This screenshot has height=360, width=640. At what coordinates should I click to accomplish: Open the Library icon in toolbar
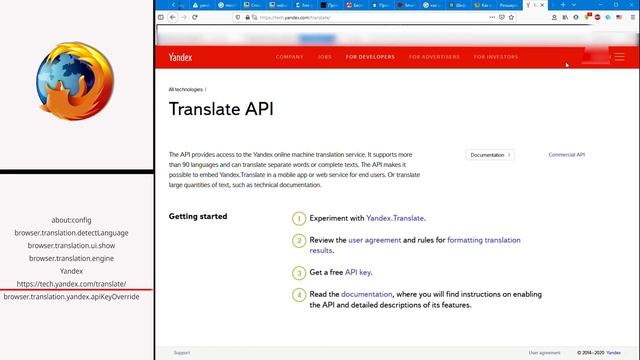pyautogui.click(x=565, y=17)
